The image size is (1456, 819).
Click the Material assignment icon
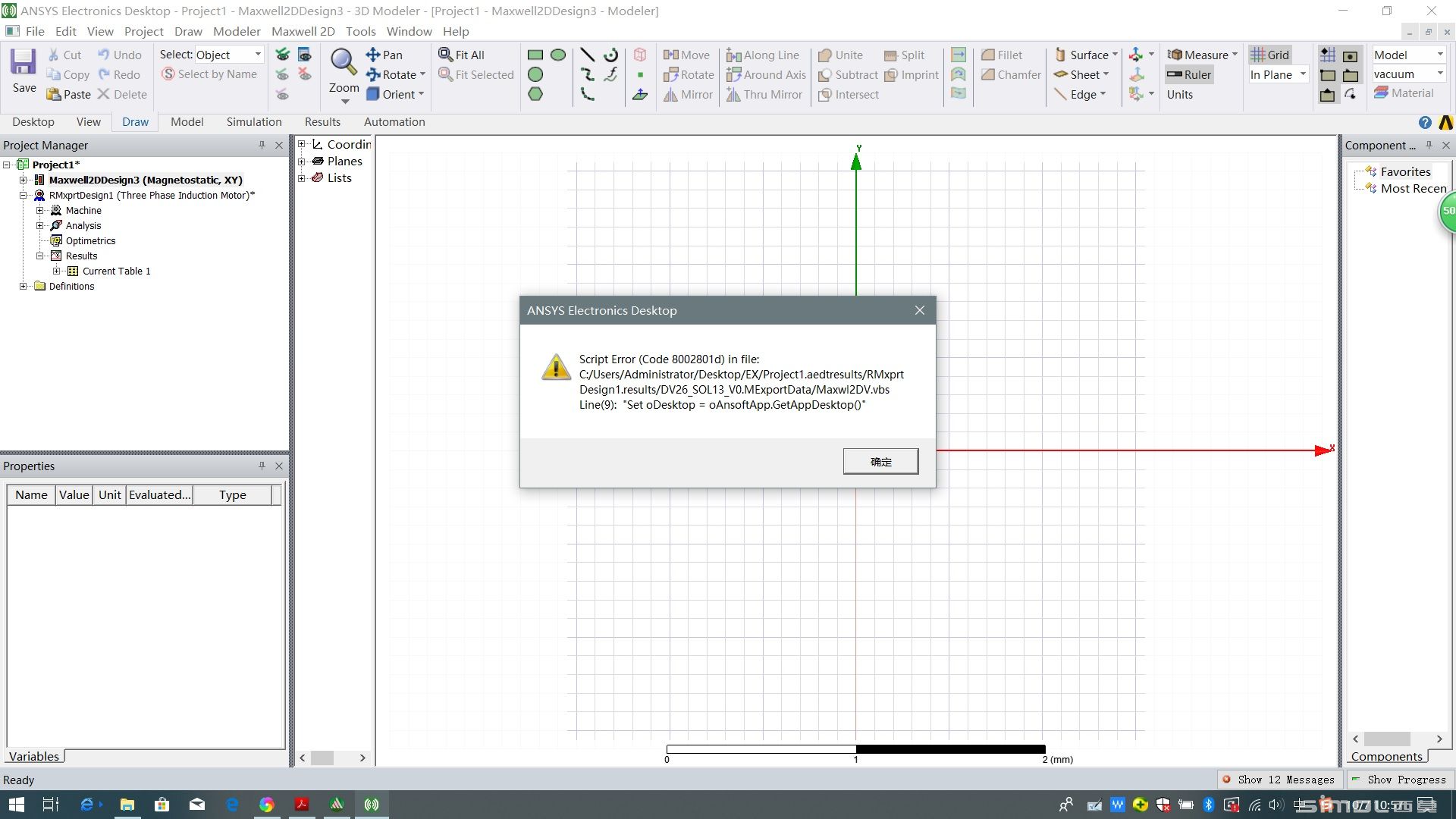(1404, 93)
